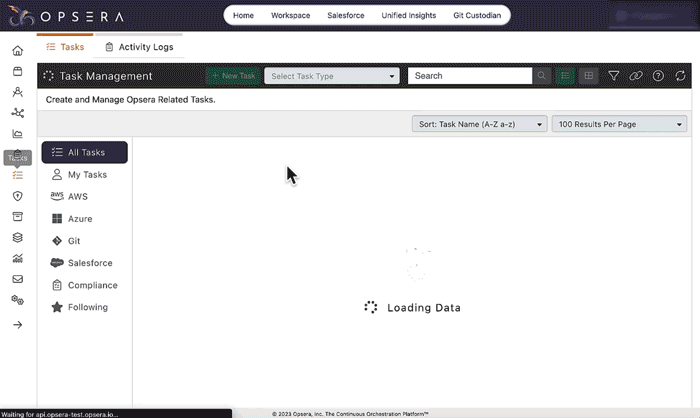Screen dimensions: 700x418
Task: Switch to list view
Action: click(565, 76)
